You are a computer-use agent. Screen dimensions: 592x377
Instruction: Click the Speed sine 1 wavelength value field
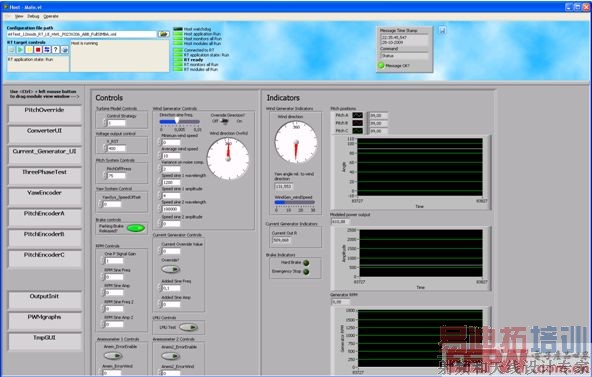coord(171,182)
